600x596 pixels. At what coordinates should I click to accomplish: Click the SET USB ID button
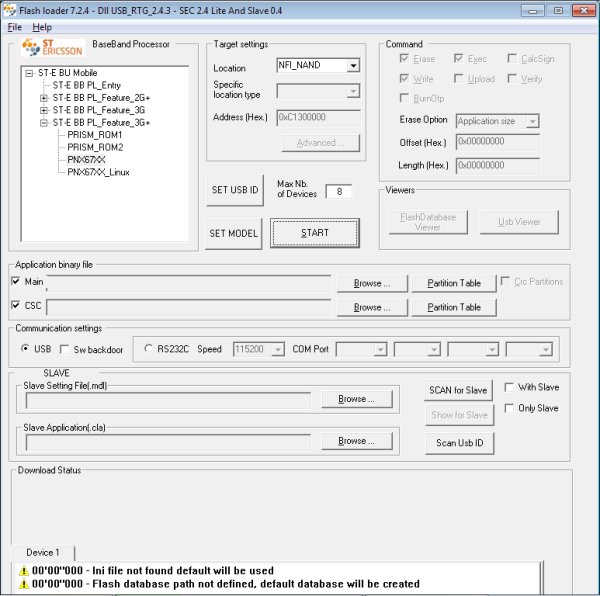[235, 190]
